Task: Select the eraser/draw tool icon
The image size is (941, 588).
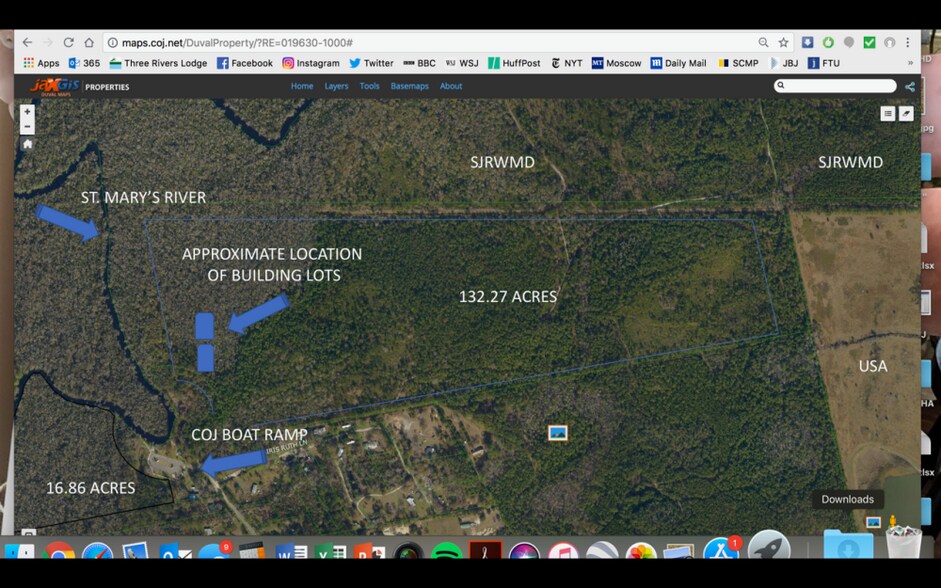Action: tap(906, 113)
